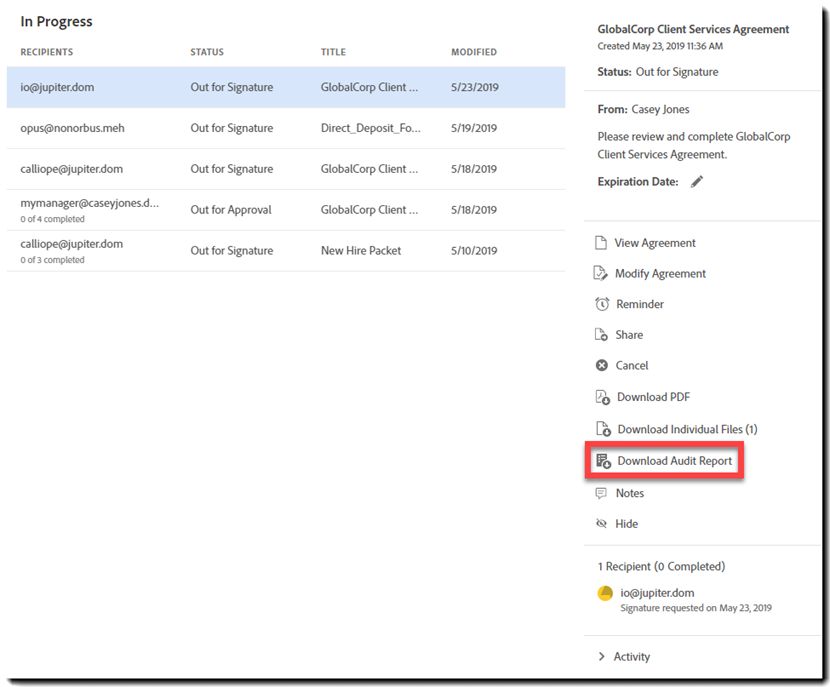This screenshot has height=687, width=830.
Task: Click the Cancel agreement X icon
Action: tap(602, 366)
